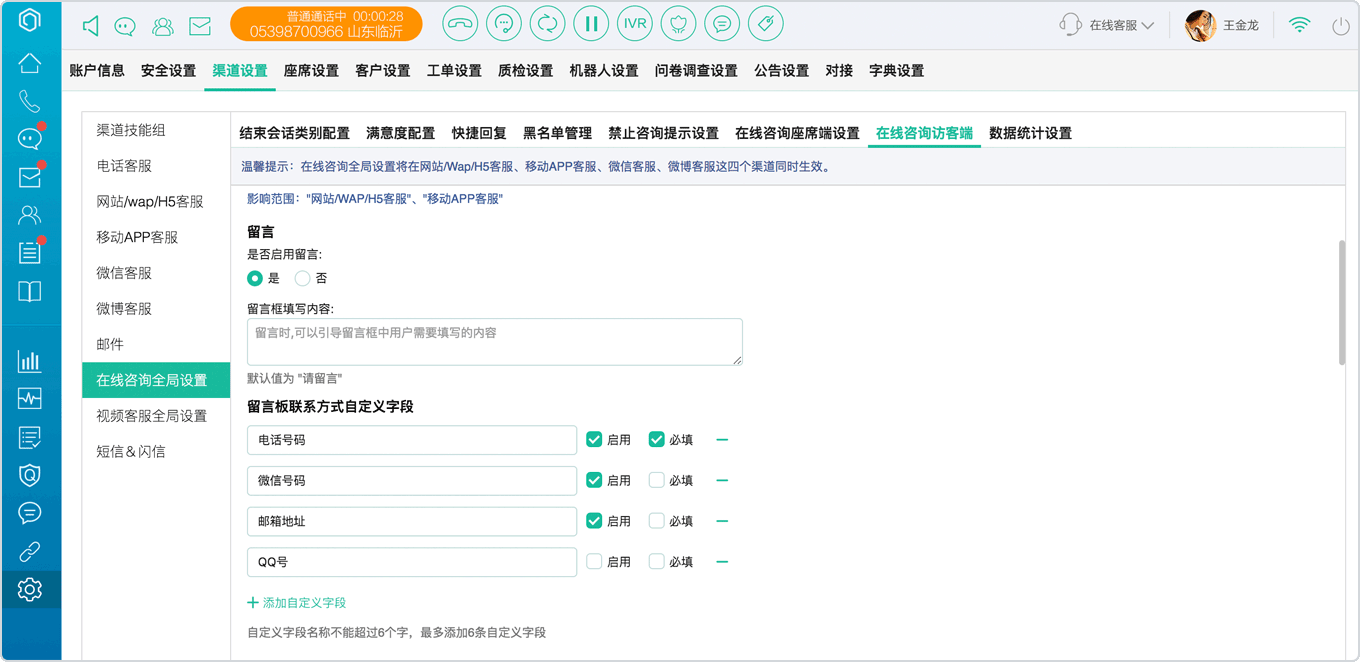
Task: Click the speaker volume icon
Action: point(91,26)
